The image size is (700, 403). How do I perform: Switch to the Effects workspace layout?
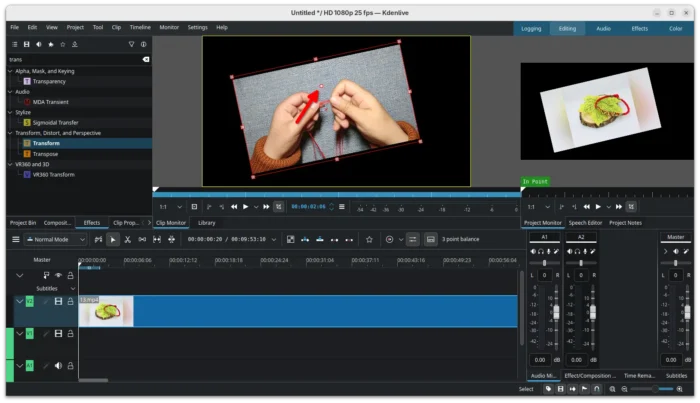point(639,29)
